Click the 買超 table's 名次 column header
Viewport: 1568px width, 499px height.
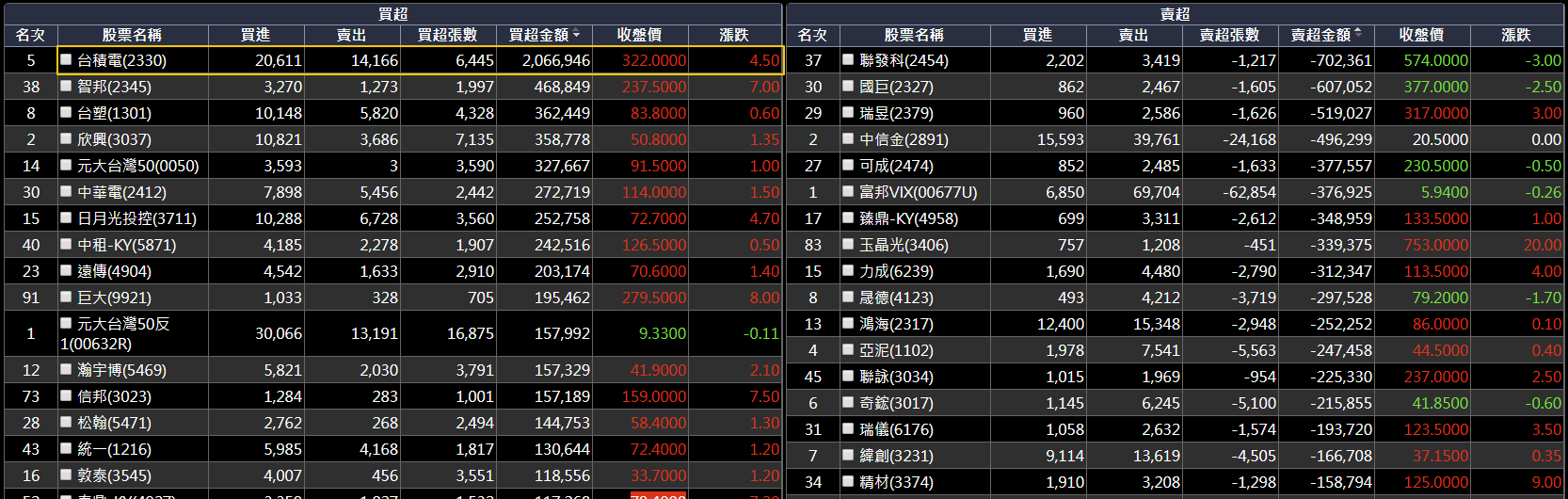(30, 35)
